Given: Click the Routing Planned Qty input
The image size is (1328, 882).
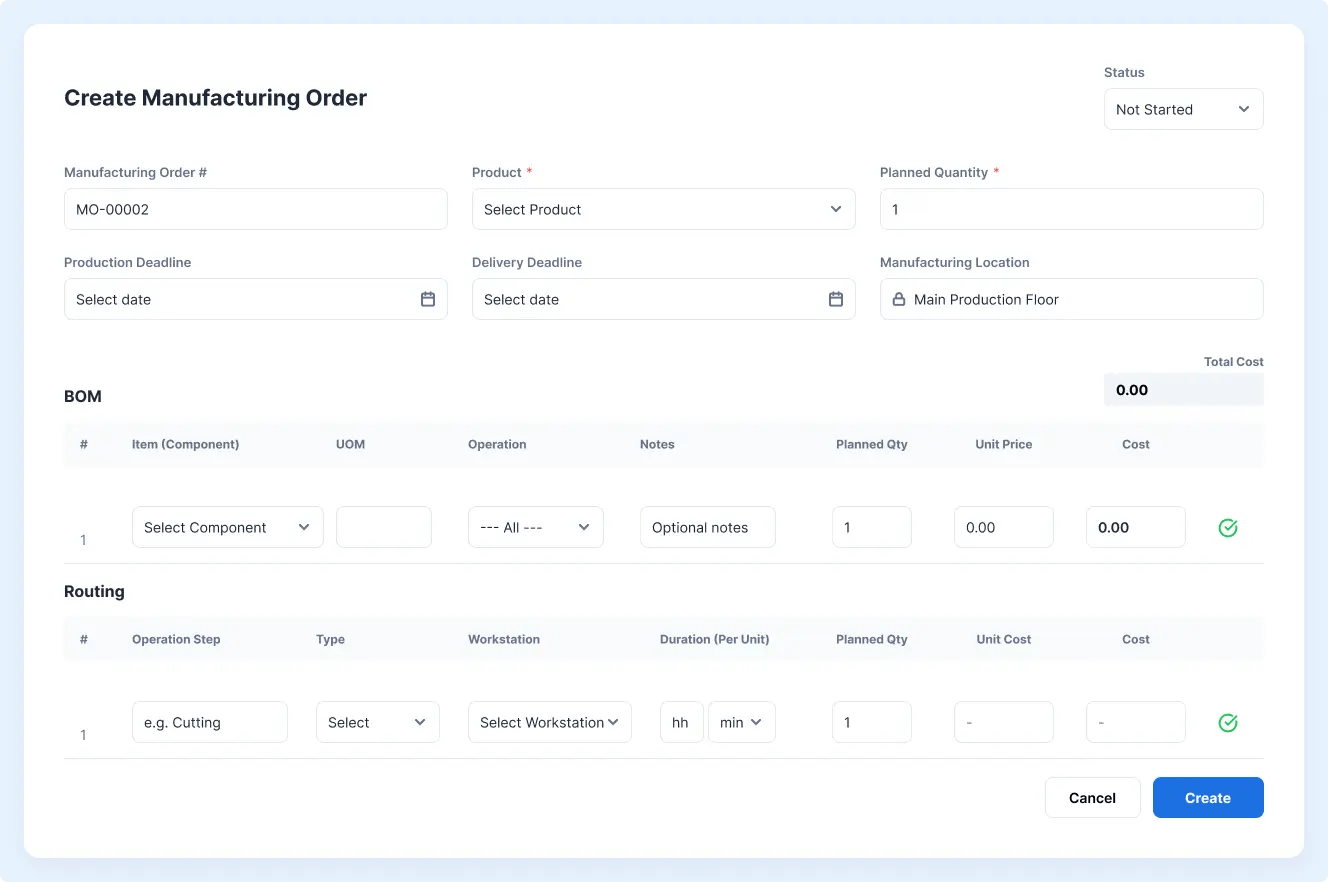Looking at the screenshot, I should [872, 722].
